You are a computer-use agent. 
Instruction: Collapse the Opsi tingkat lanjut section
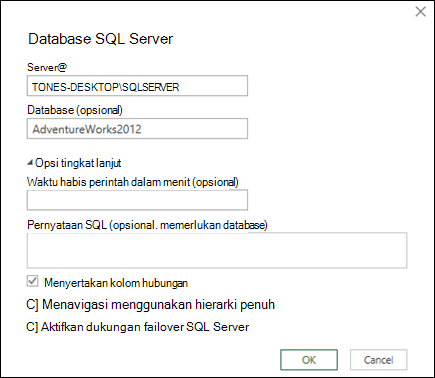(x=30, y=163)
